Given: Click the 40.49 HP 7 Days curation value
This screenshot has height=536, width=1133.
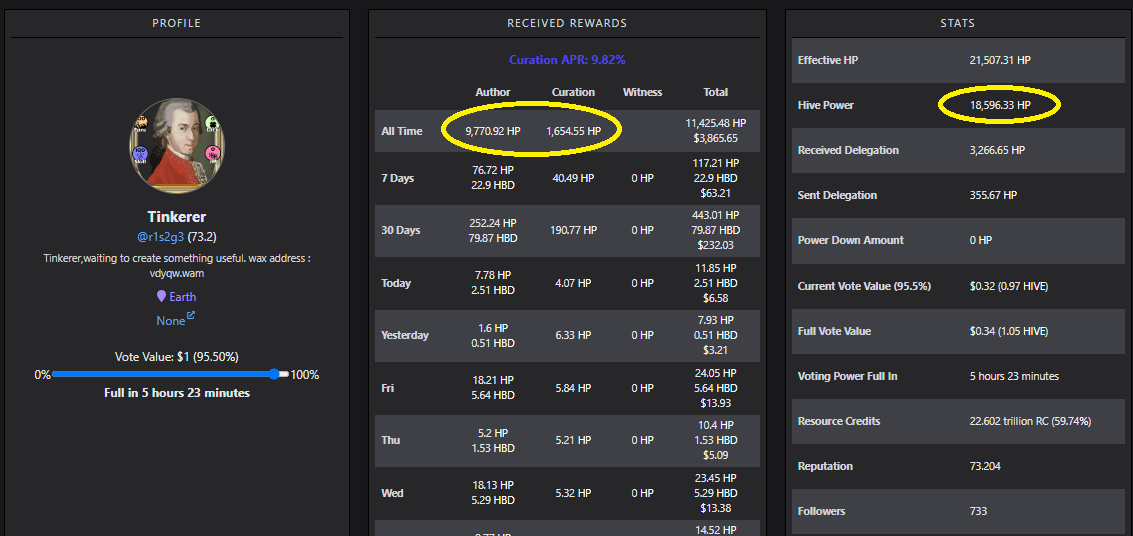Looking at the screenshot, I should click(x=574, y=178).
